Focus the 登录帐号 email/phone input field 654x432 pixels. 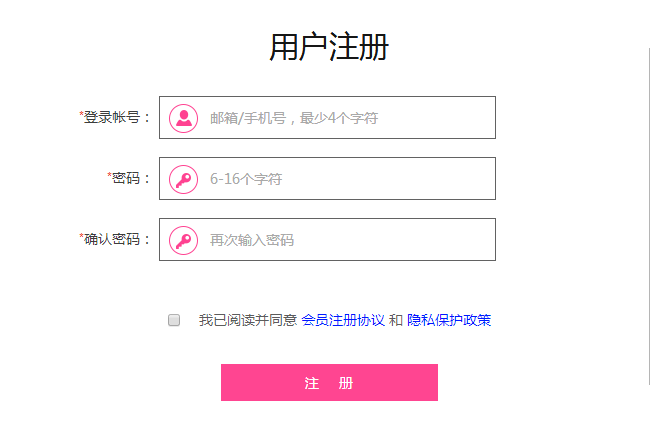point(327,118)
